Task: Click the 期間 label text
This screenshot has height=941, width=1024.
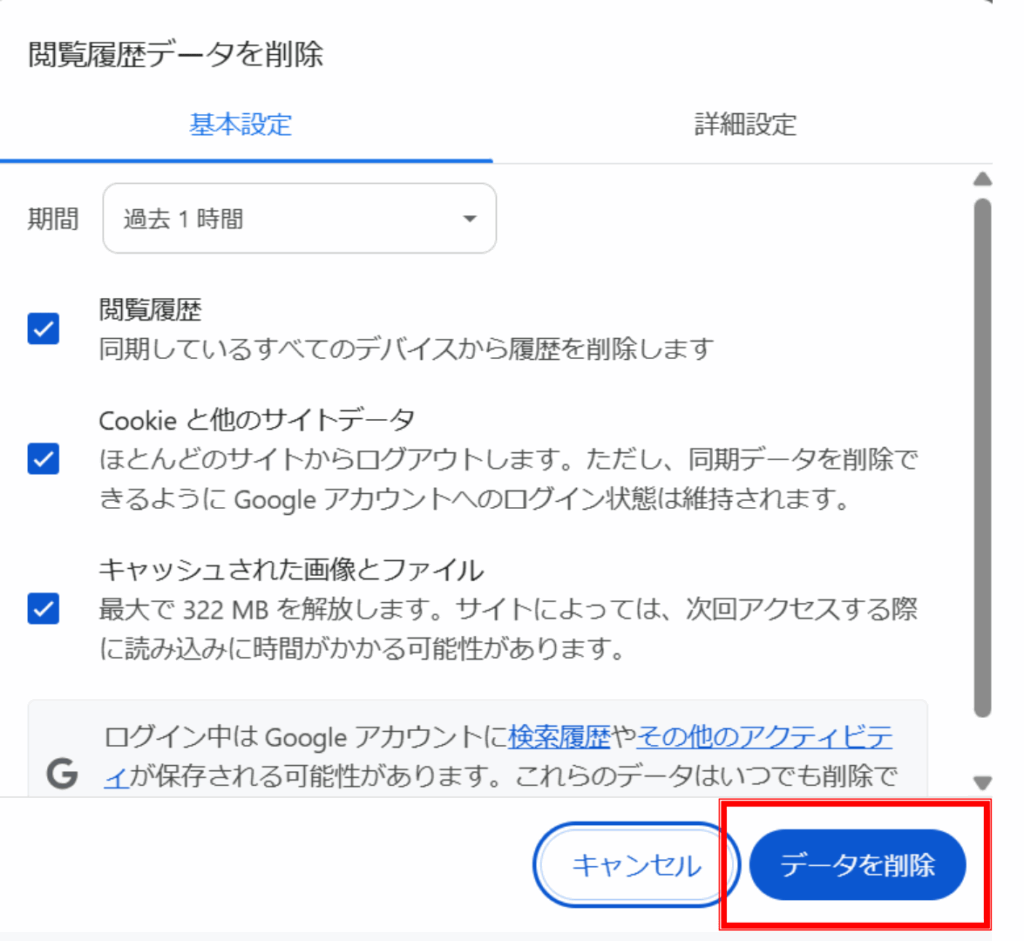Action: click(53, 219)
